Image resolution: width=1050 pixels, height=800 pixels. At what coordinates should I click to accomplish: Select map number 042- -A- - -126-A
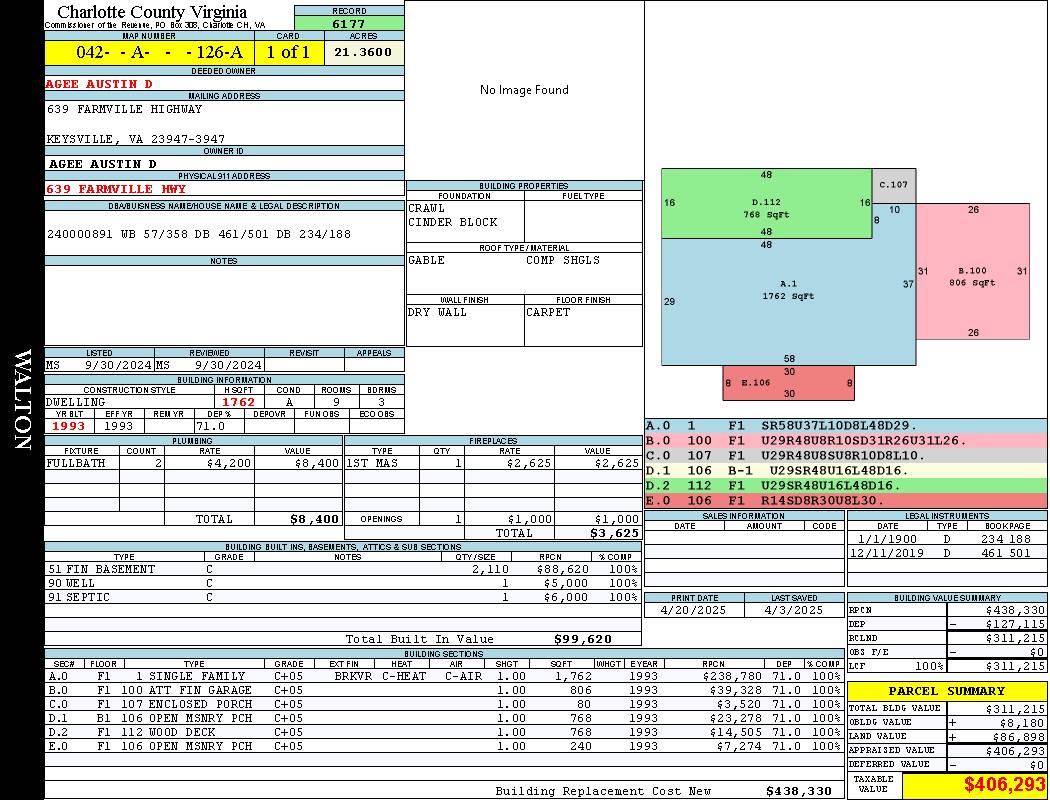[x=159, y=52]
